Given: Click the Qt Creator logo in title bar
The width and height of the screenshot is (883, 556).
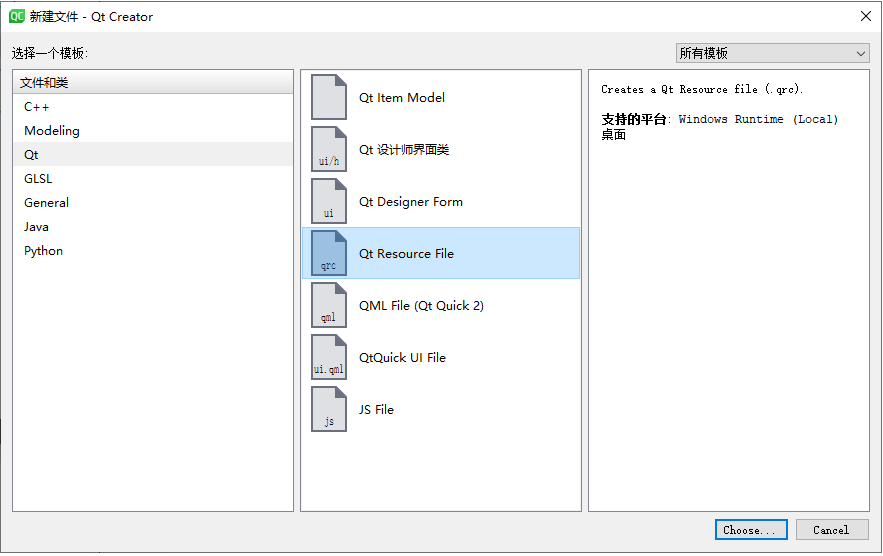Looking at the screenshot, I should (16, 16).
